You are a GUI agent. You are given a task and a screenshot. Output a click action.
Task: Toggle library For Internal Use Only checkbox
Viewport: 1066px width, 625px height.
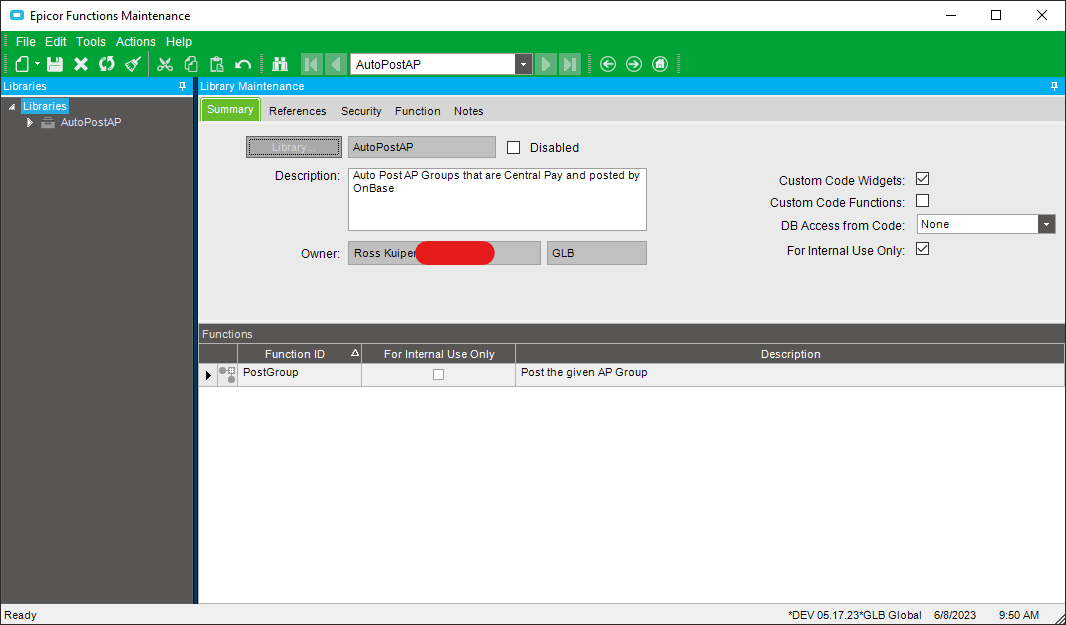(923, 249)
